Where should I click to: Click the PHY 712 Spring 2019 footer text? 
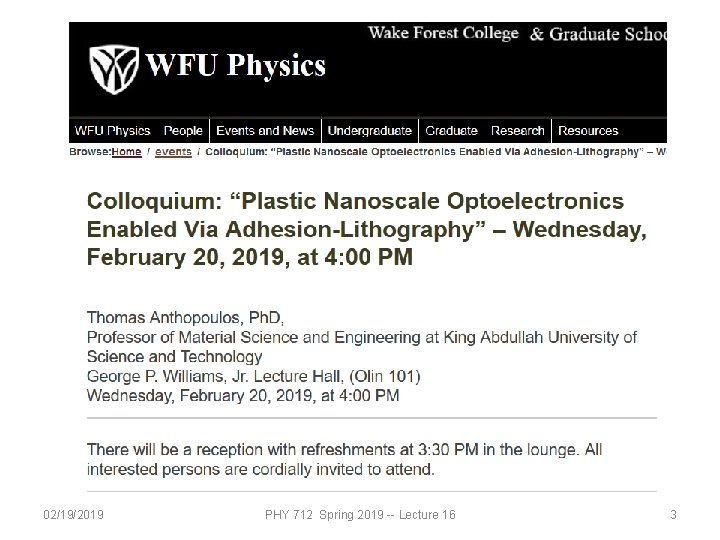coord(360,514)
